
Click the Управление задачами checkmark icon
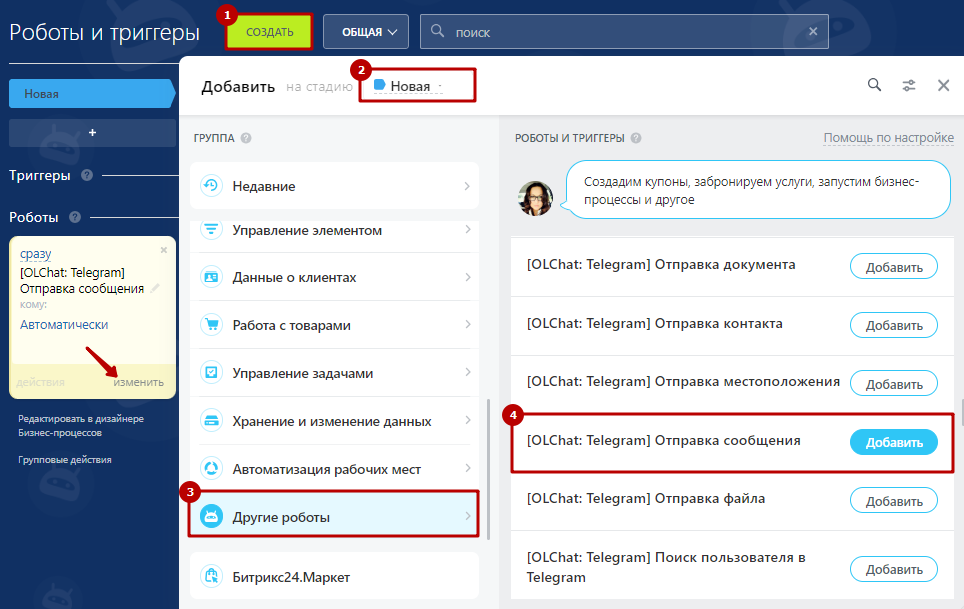(x=211, y=372)
